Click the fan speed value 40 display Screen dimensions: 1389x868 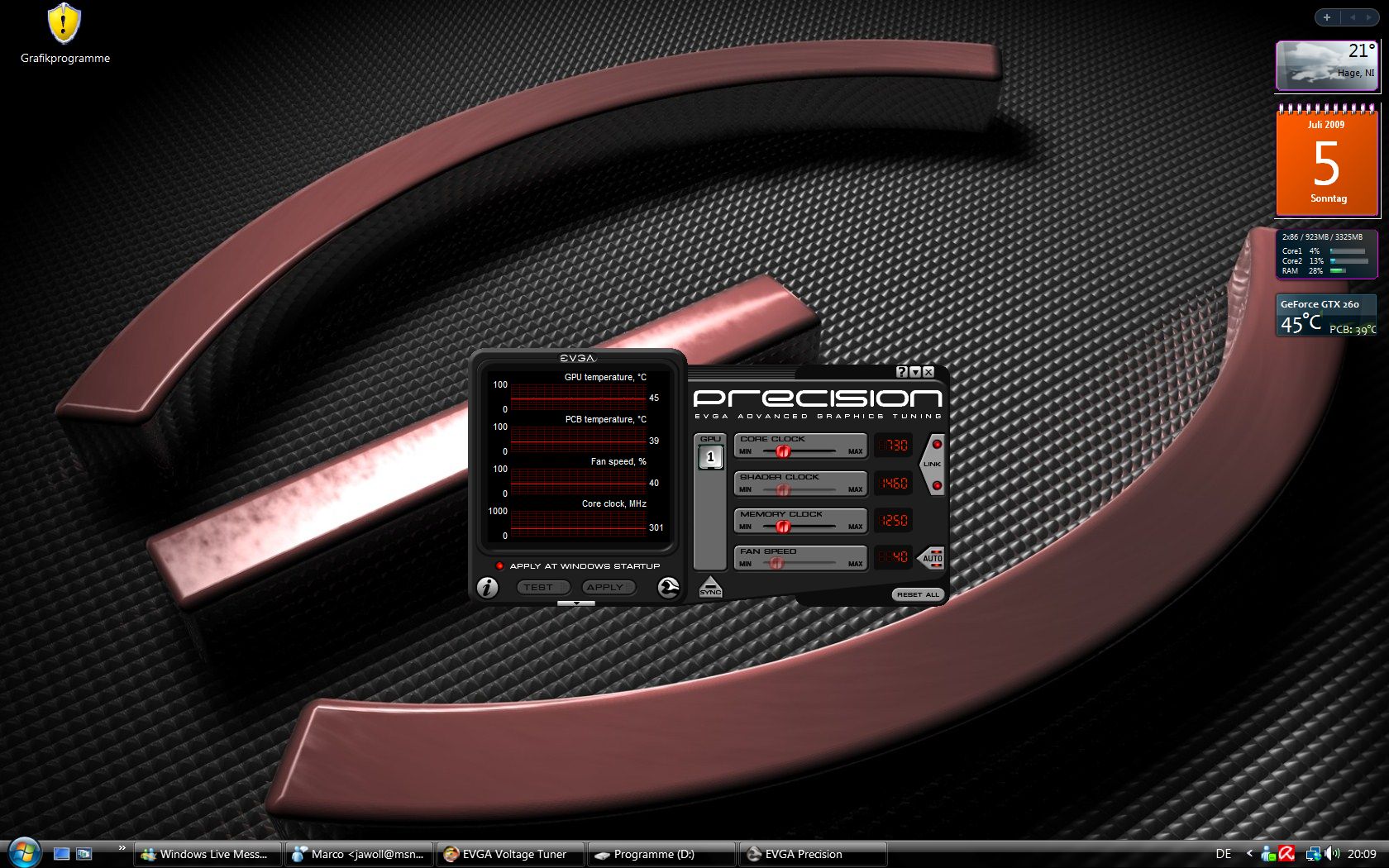(894, 558)
